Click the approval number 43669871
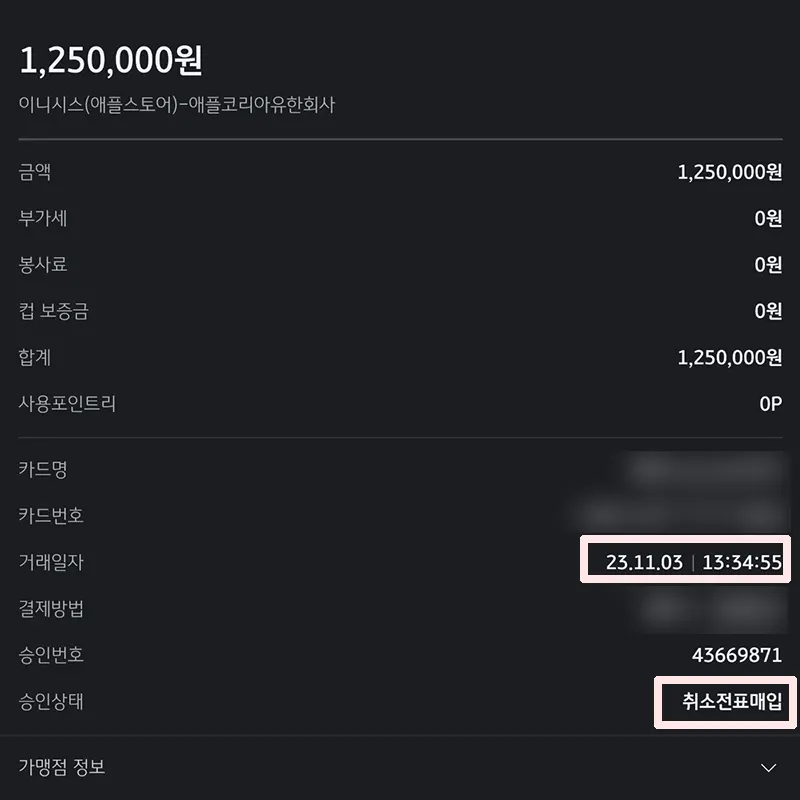The image size is (800, 800). point(737,655)
